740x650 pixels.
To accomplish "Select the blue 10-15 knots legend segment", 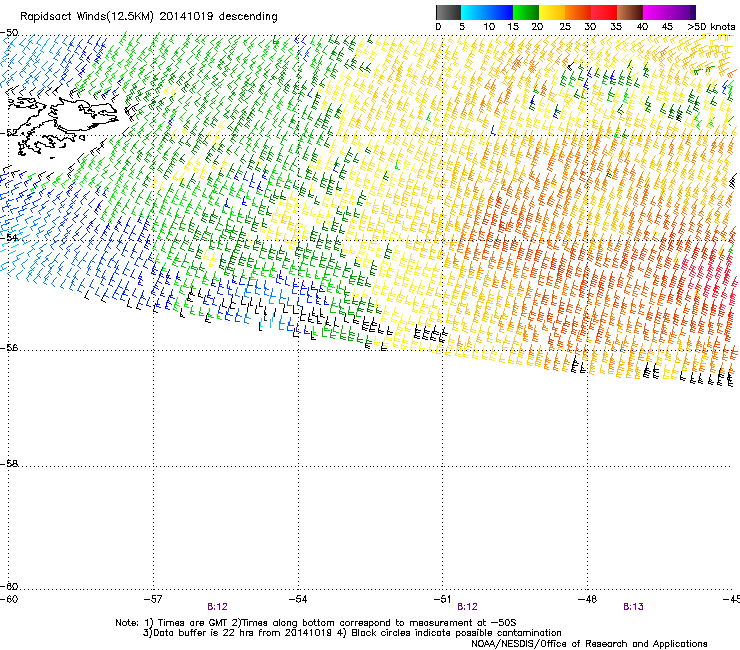I will (x=500, y=12).
